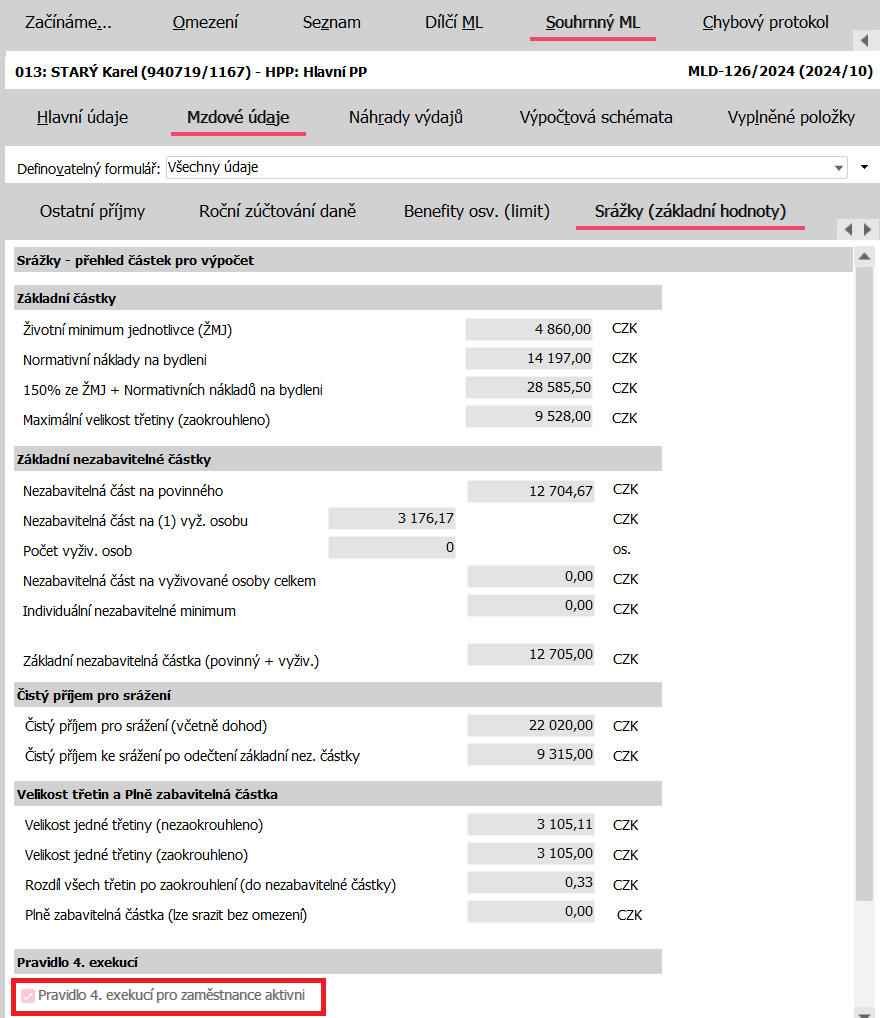
Task: Go to the Seznam tab
Action: pyautogui.click(x=331, y=23)
